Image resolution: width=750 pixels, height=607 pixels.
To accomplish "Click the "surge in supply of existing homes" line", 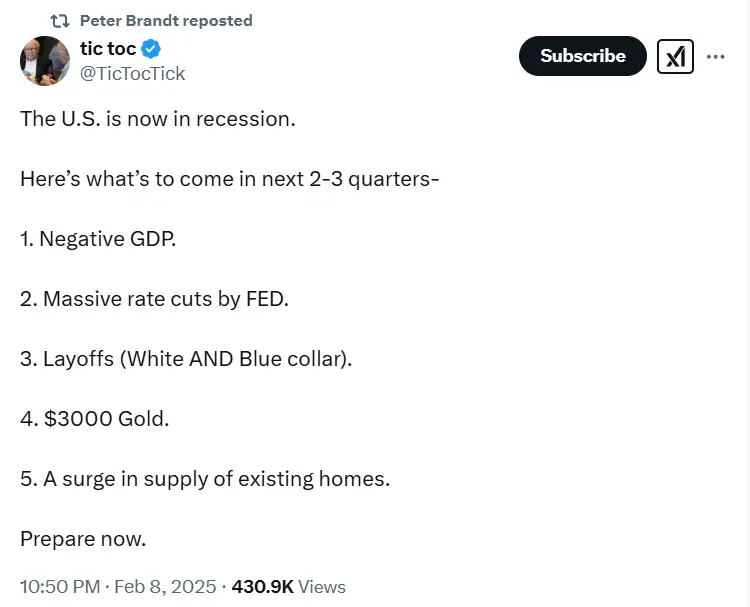I will [205, 479].
